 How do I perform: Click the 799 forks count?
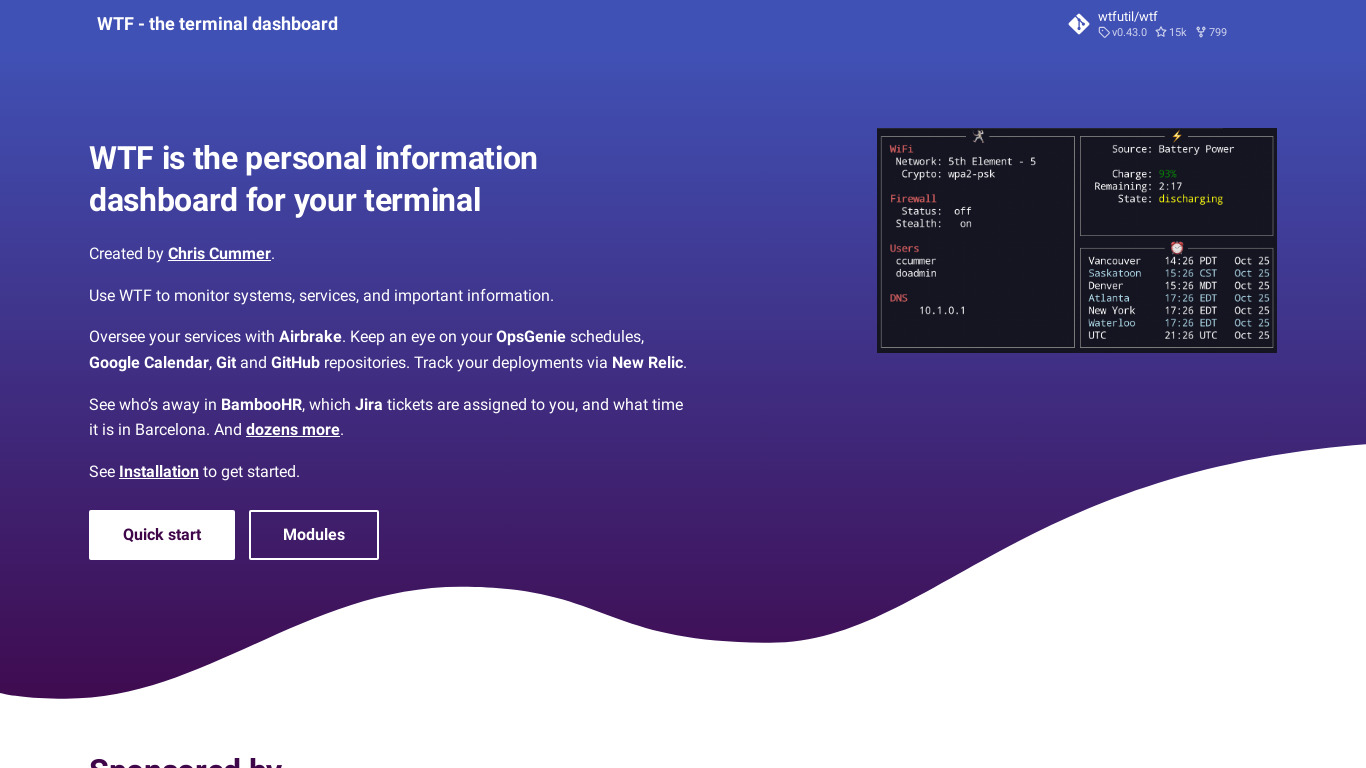point(1218,33)
